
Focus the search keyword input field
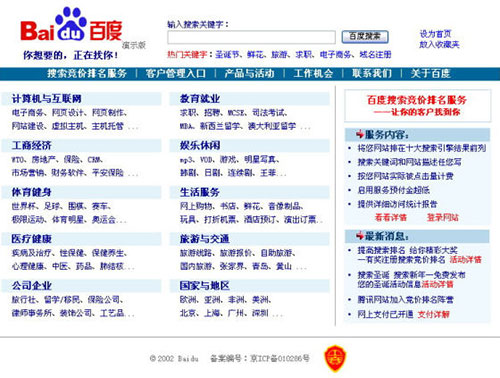click(251, 37)
